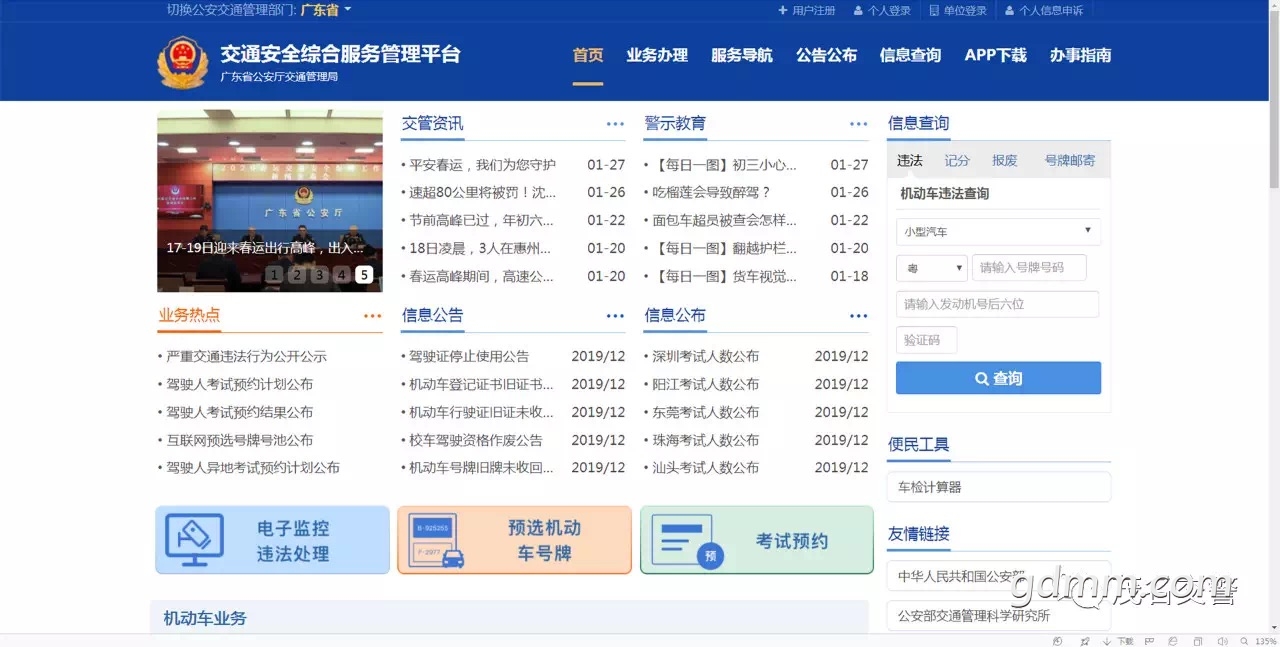Expand the 小型汽车 vehicle type dropdown

[998, 231]
